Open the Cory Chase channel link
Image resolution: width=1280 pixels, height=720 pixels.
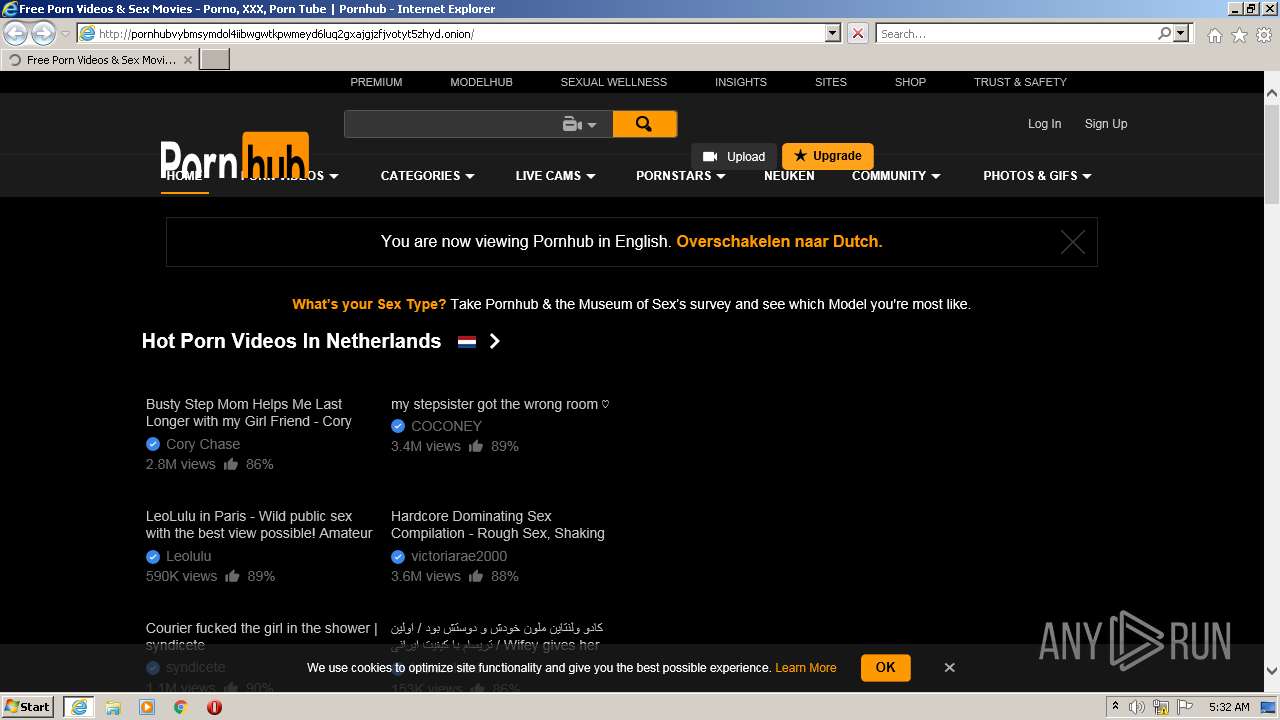tap(203, 444)
